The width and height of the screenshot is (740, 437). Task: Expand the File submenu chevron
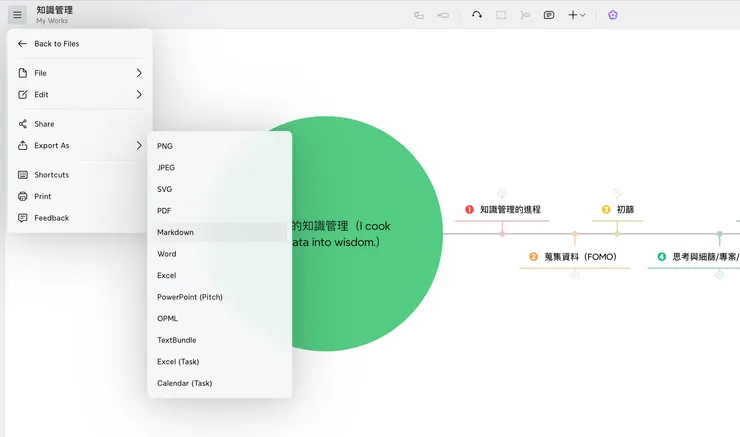point(139,73)
